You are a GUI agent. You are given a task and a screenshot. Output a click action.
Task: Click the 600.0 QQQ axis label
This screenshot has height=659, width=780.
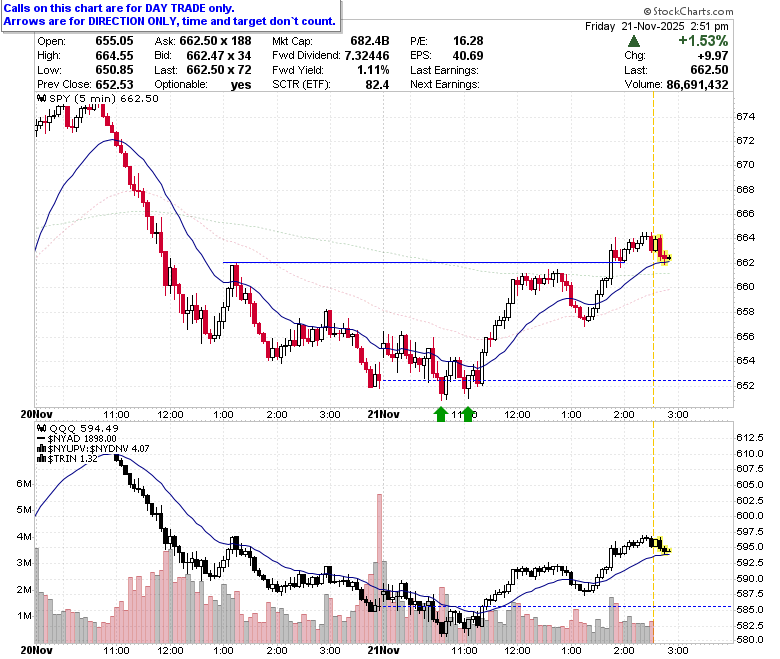tap(750, 516)
